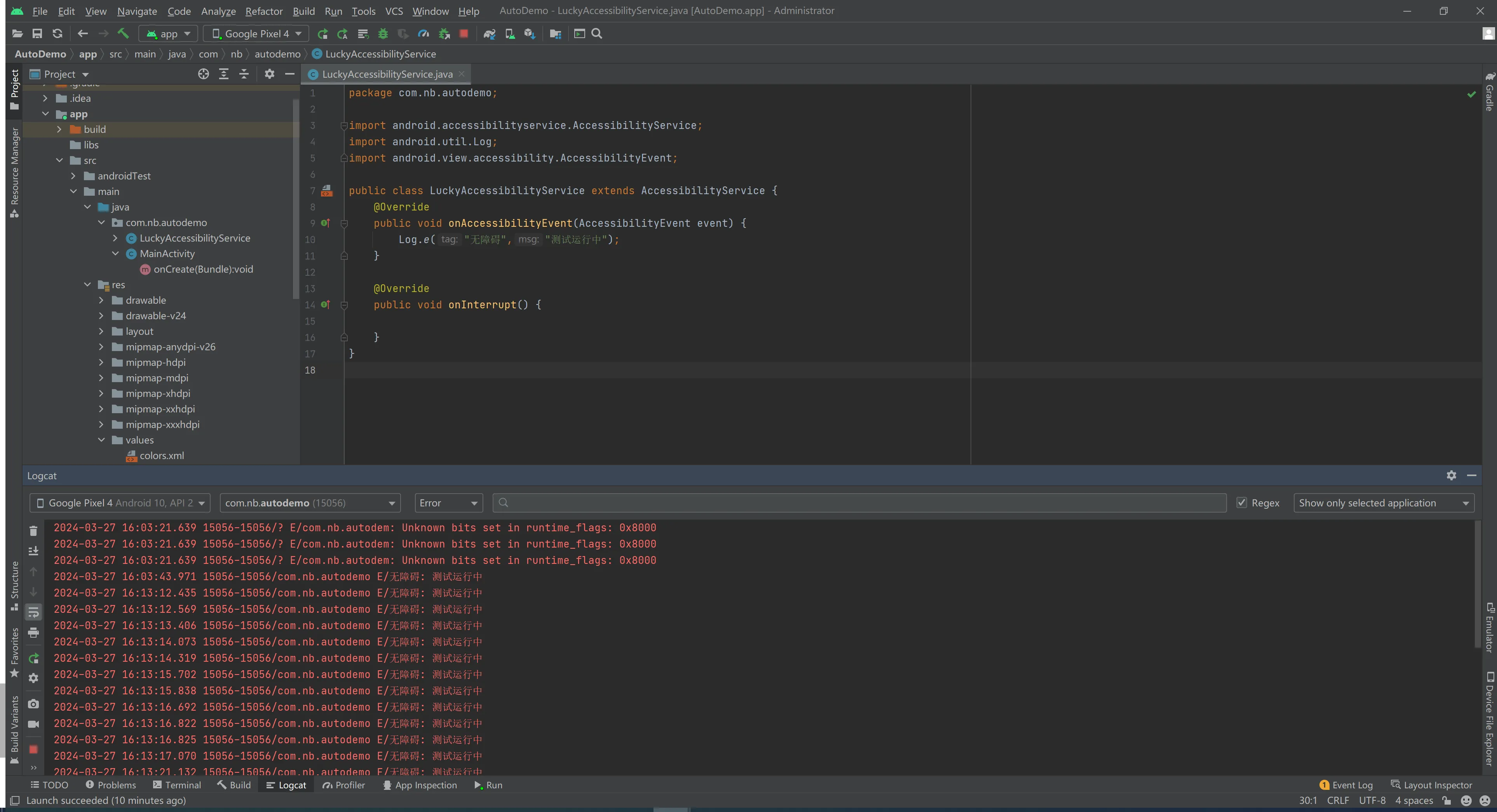Toggle the Regex checkbox in Logcat
This screenshot has height=812, width=1497.
[x=1242, y=503]
